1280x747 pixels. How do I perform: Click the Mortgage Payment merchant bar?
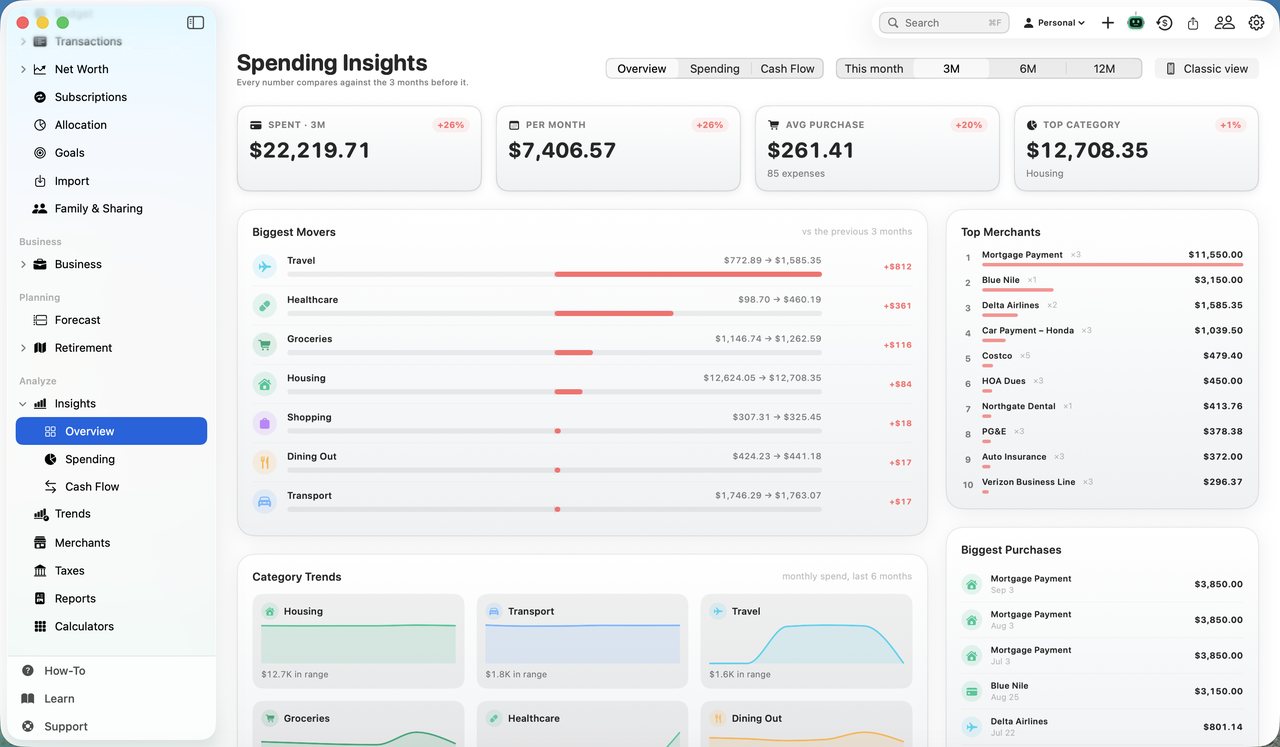point(1112,264)
